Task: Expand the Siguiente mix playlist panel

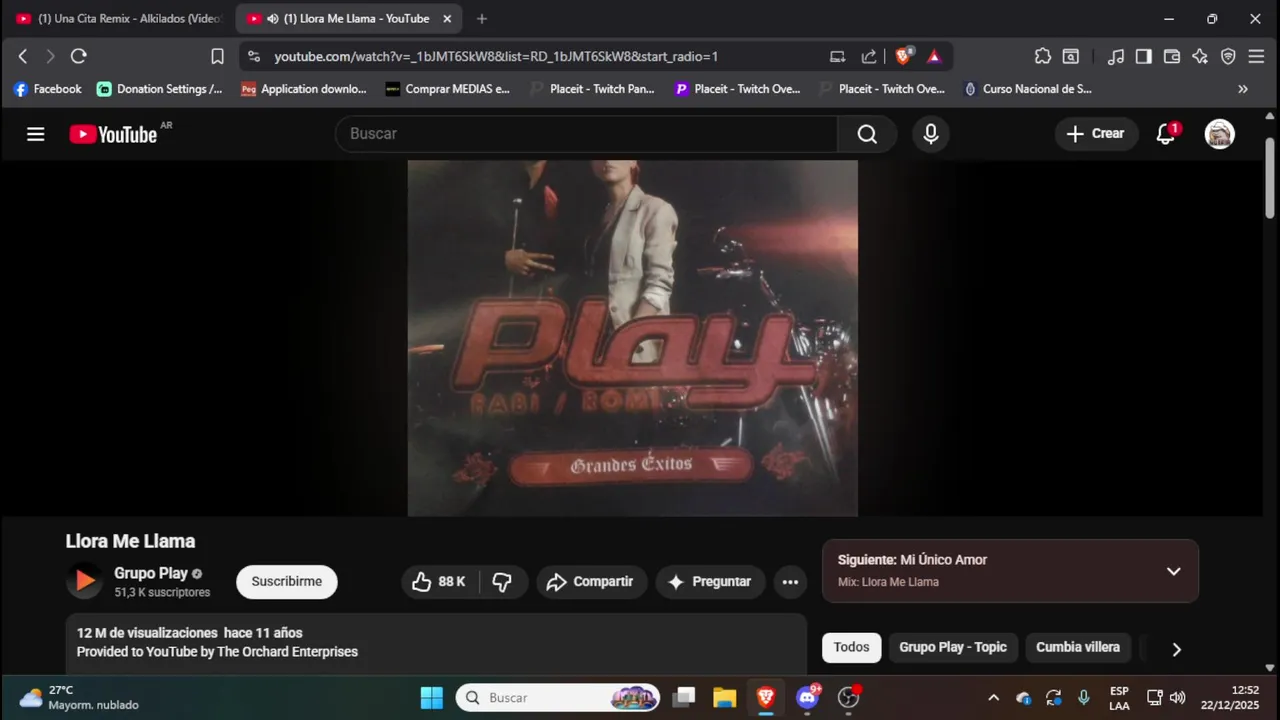Action: (1174, 571)
